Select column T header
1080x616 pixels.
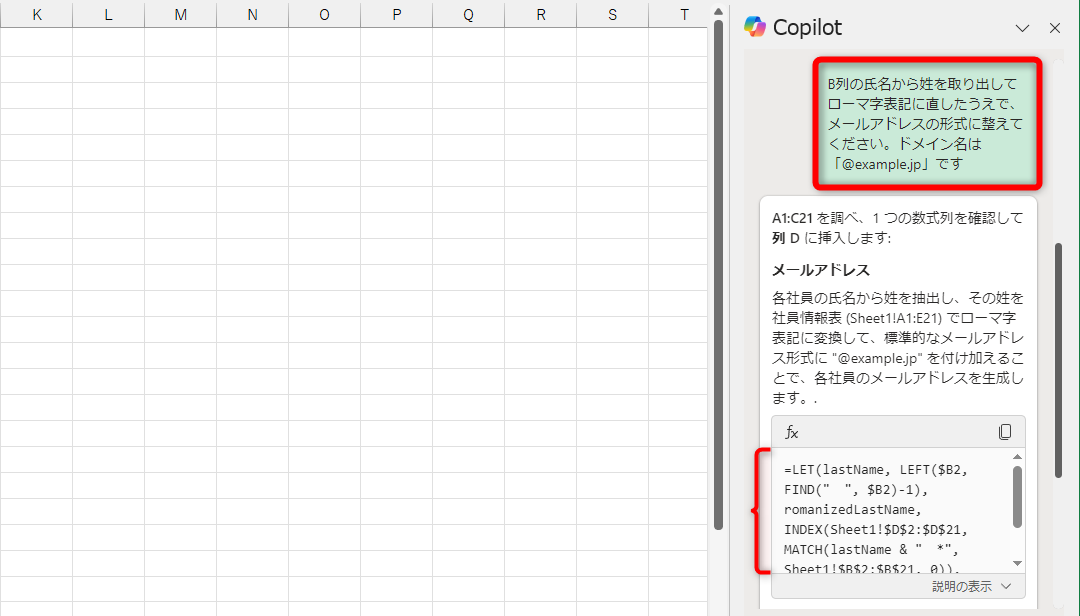(x=678, y=14)
